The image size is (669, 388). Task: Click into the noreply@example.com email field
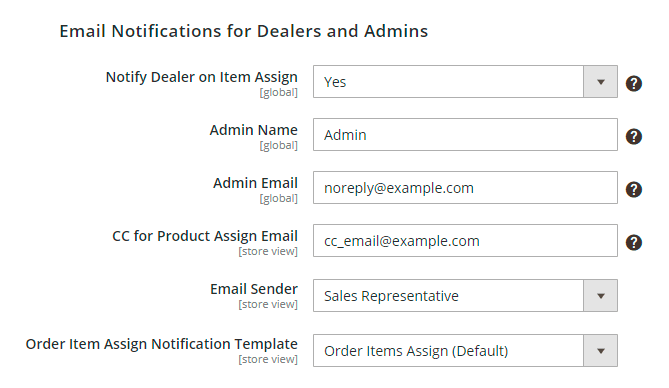(465, 187)
